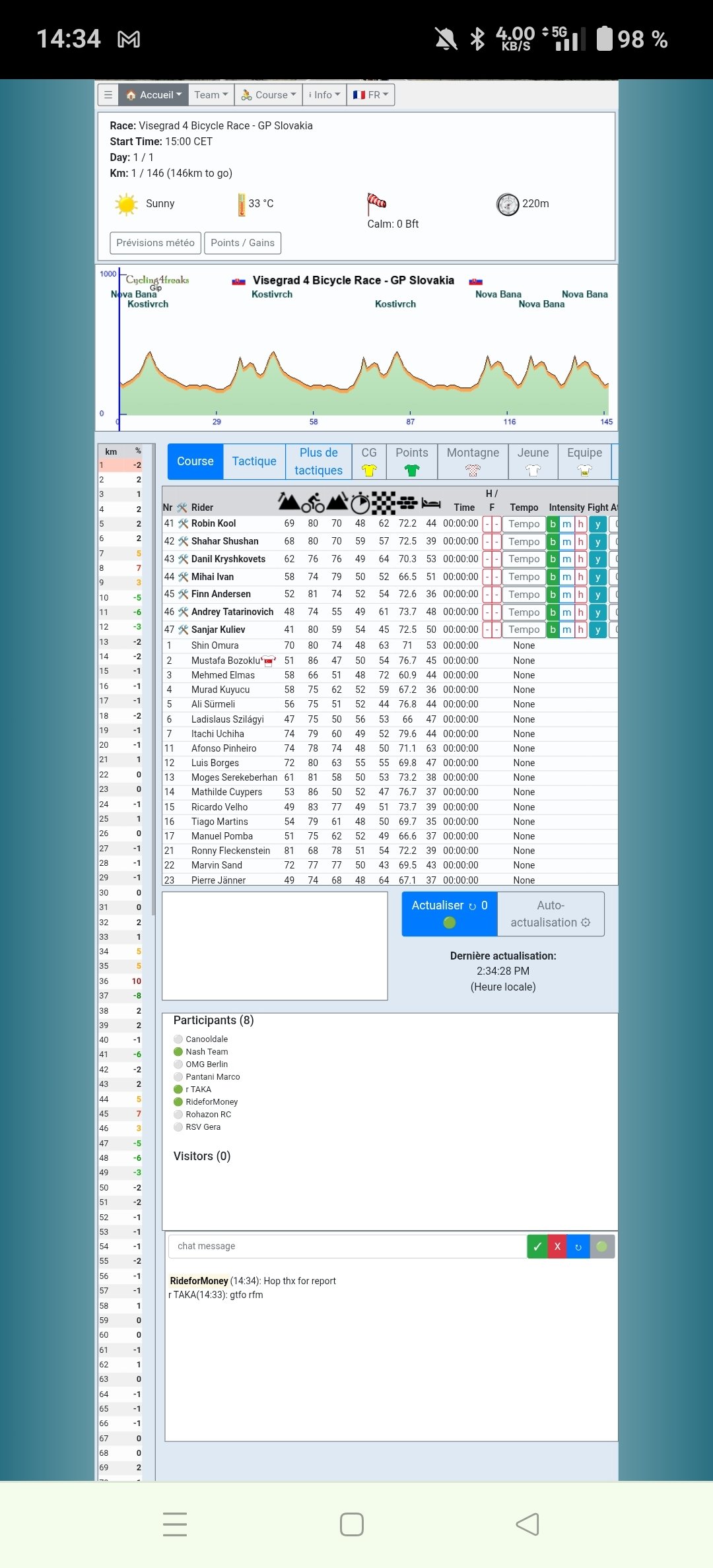Open the Course dropdown in navbar

click(x=268, y=95)
